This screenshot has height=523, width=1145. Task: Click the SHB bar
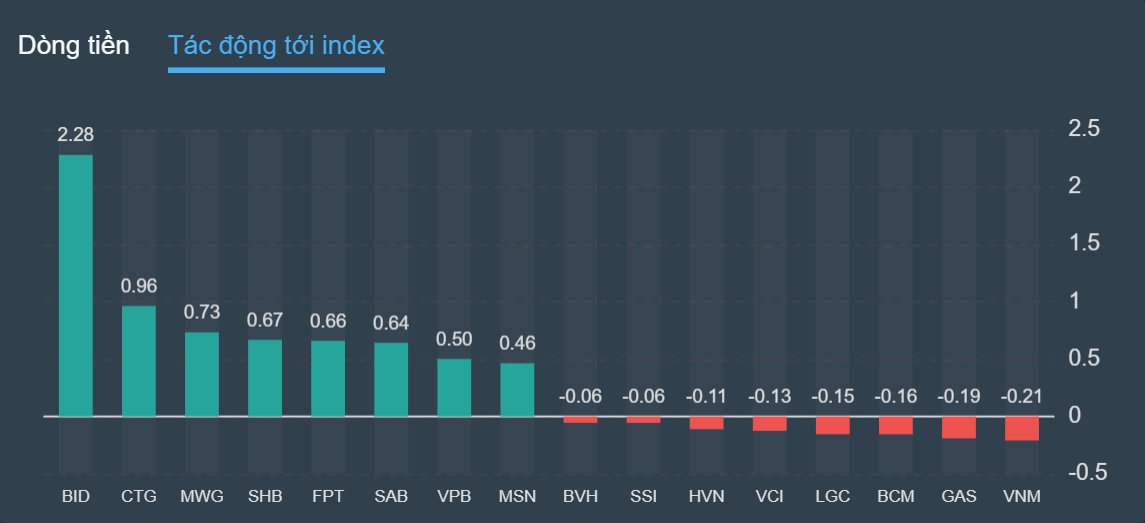tap(265, 377)
